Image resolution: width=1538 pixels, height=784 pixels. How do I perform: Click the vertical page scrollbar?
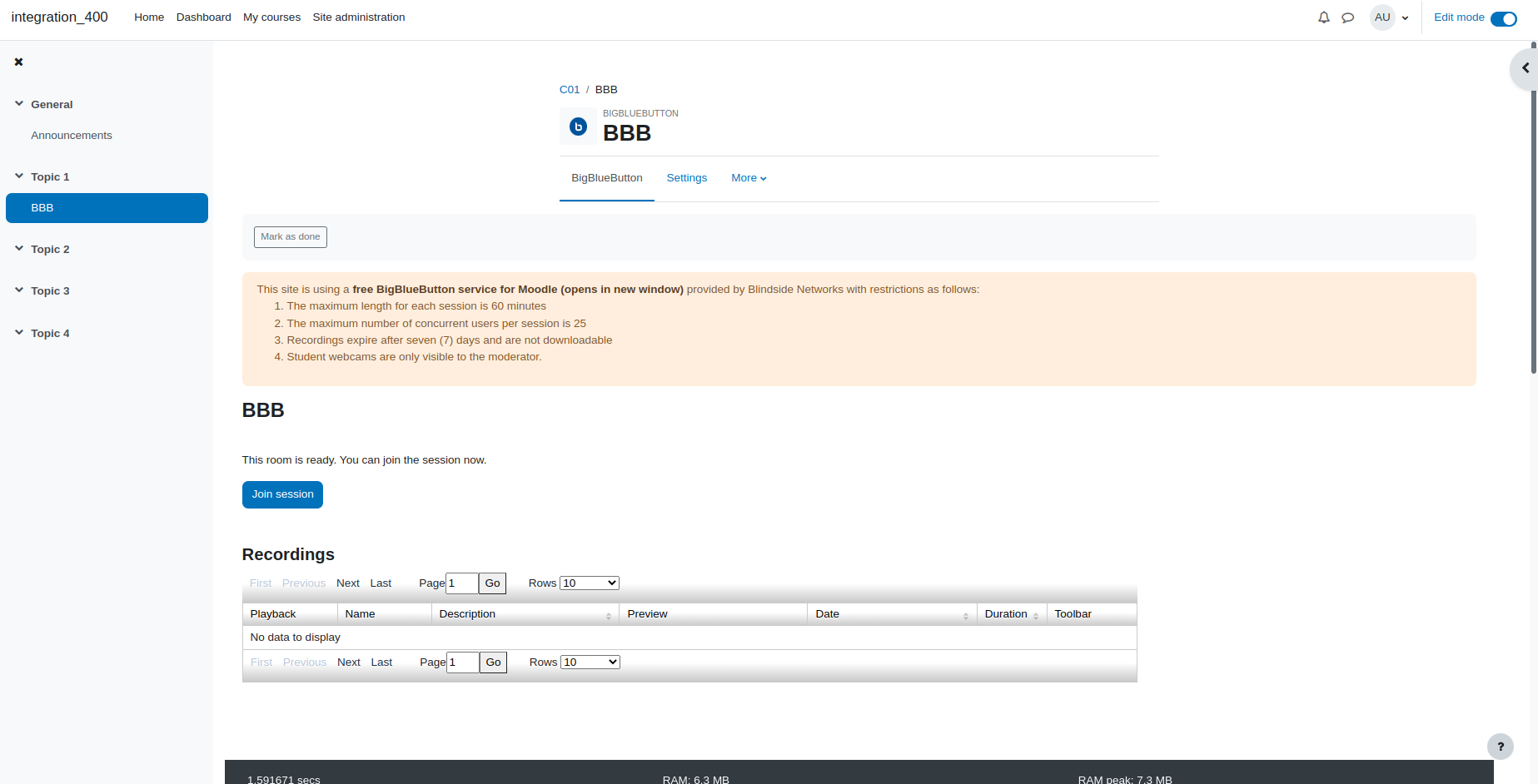[x=1534, y=208]
